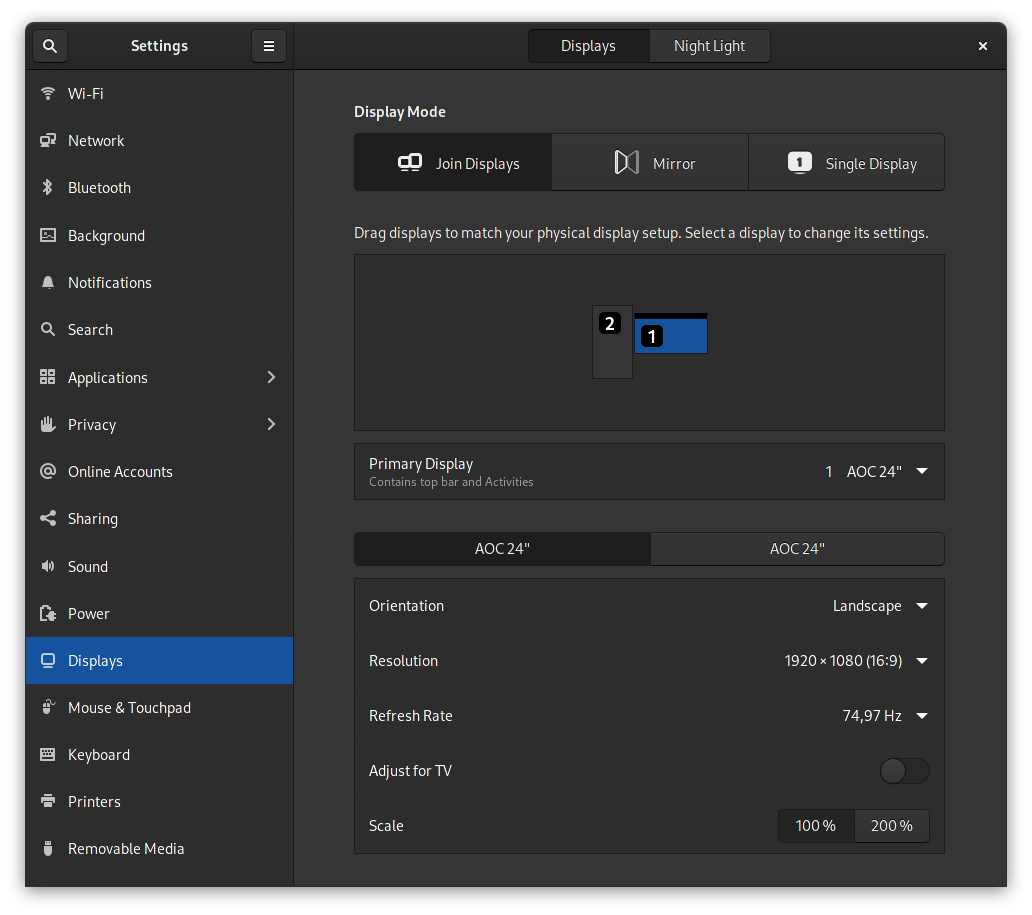Select the second AOC 24" monitor tab
This screenshot has height=915, width=1032.
[797, 548]
